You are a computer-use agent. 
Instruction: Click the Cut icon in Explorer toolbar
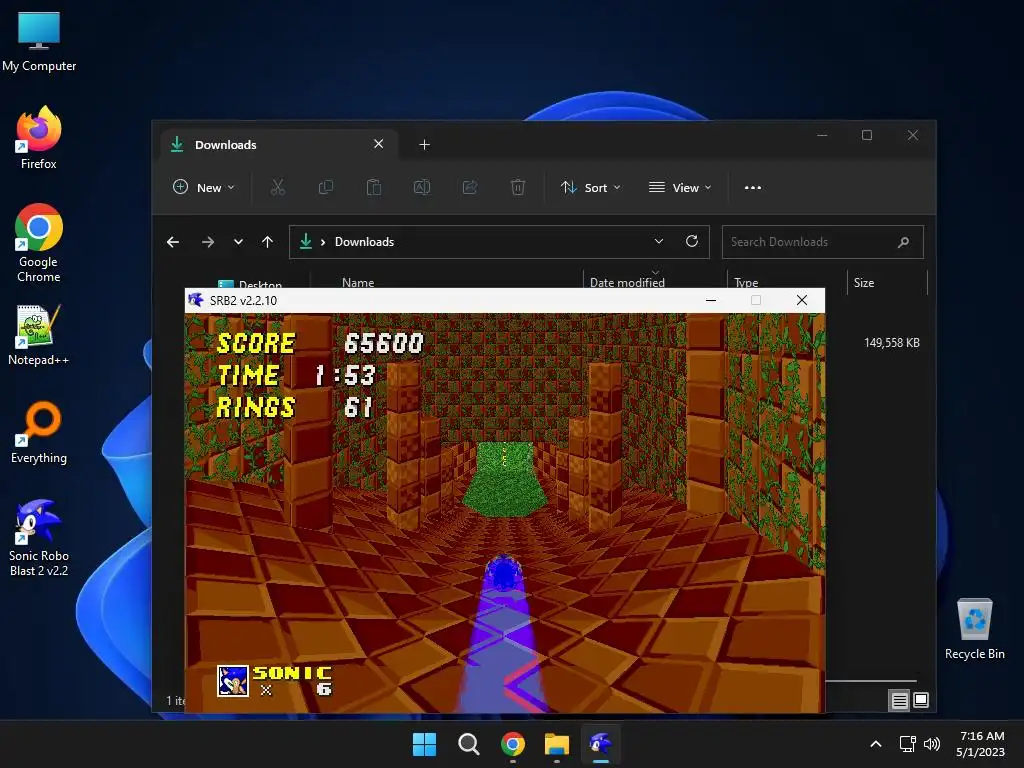pyautogui.click(x=278, y=187)
